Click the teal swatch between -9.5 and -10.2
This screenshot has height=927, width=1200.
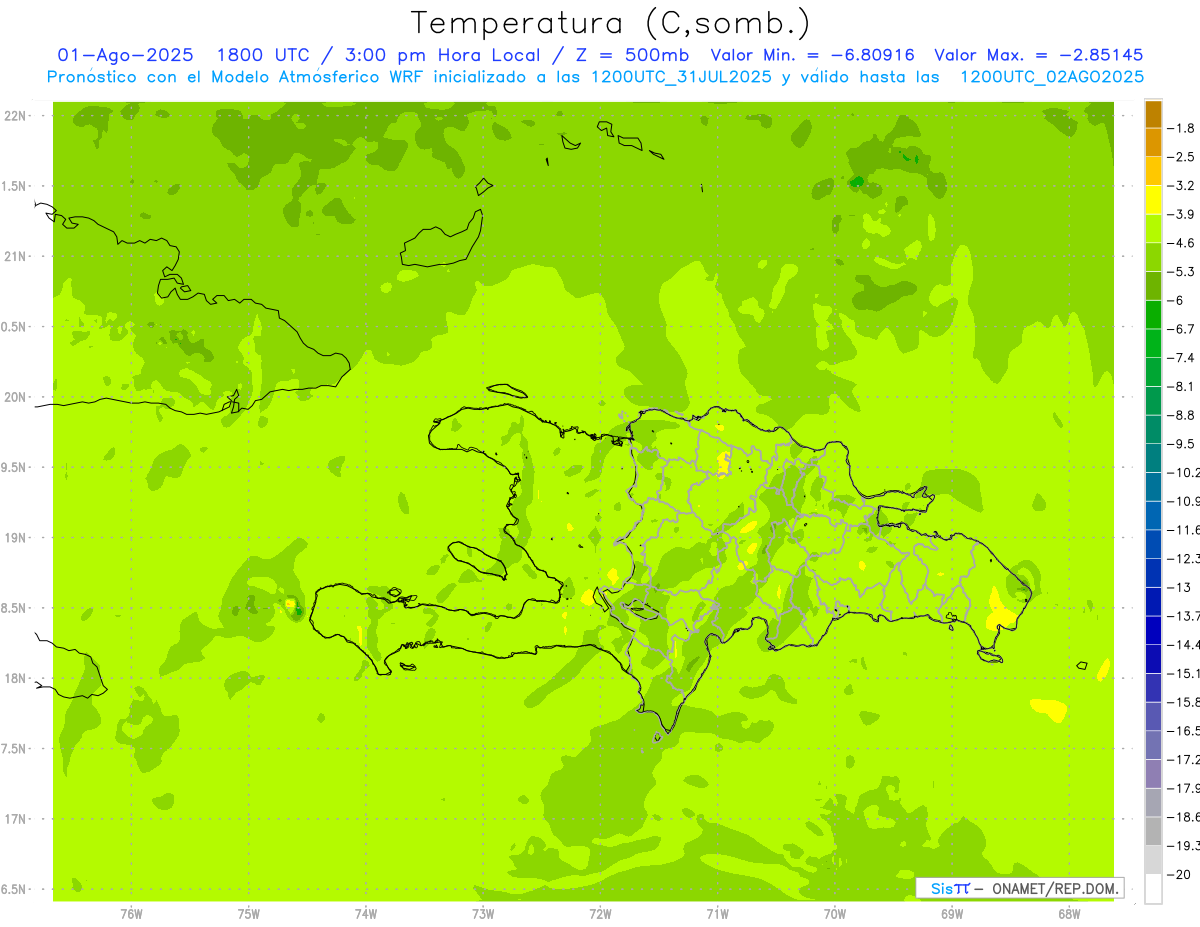point(1153,458)
